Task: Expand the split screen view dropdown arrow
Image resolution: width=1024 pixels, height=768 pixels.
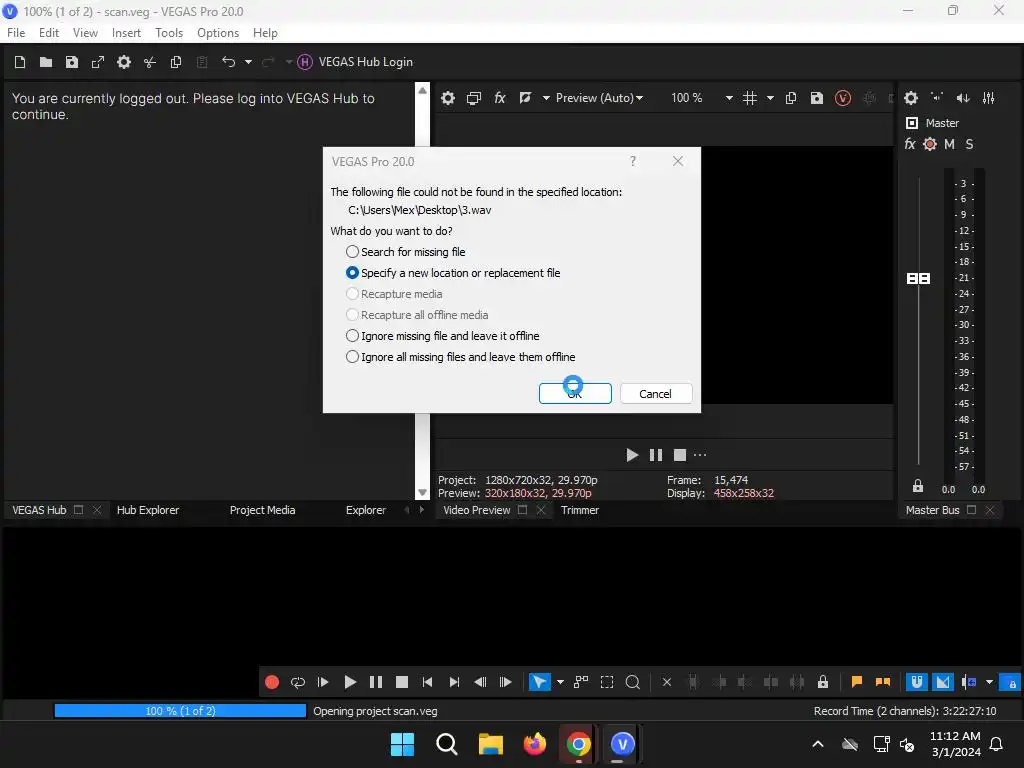Action: [545, 98]
